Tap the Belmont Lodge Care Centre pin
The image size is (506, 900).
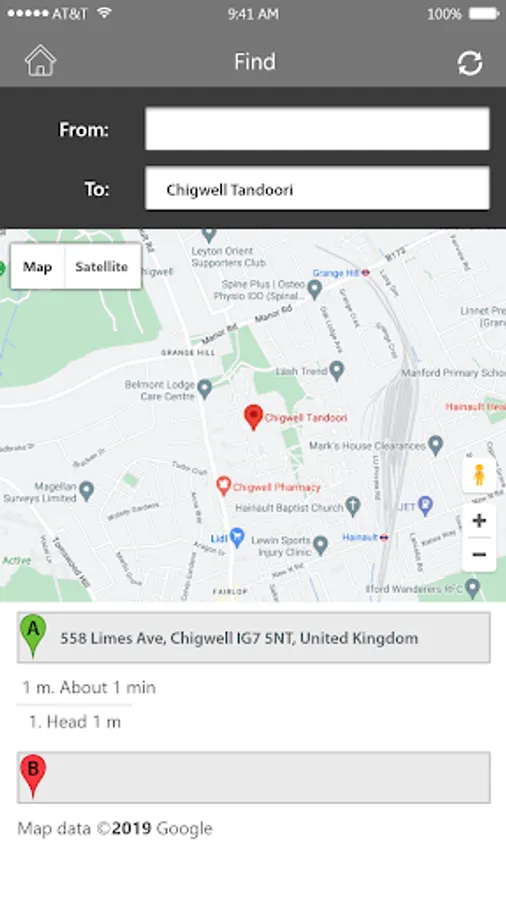pyautogui.click(x=204, y=389)
